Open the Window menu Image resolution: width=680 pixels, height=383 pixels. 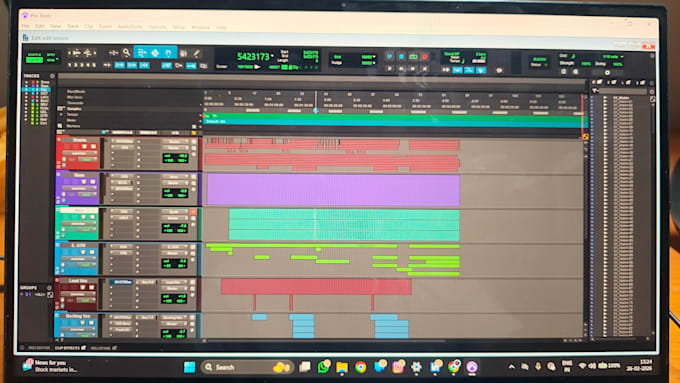(x=200, y=27)
